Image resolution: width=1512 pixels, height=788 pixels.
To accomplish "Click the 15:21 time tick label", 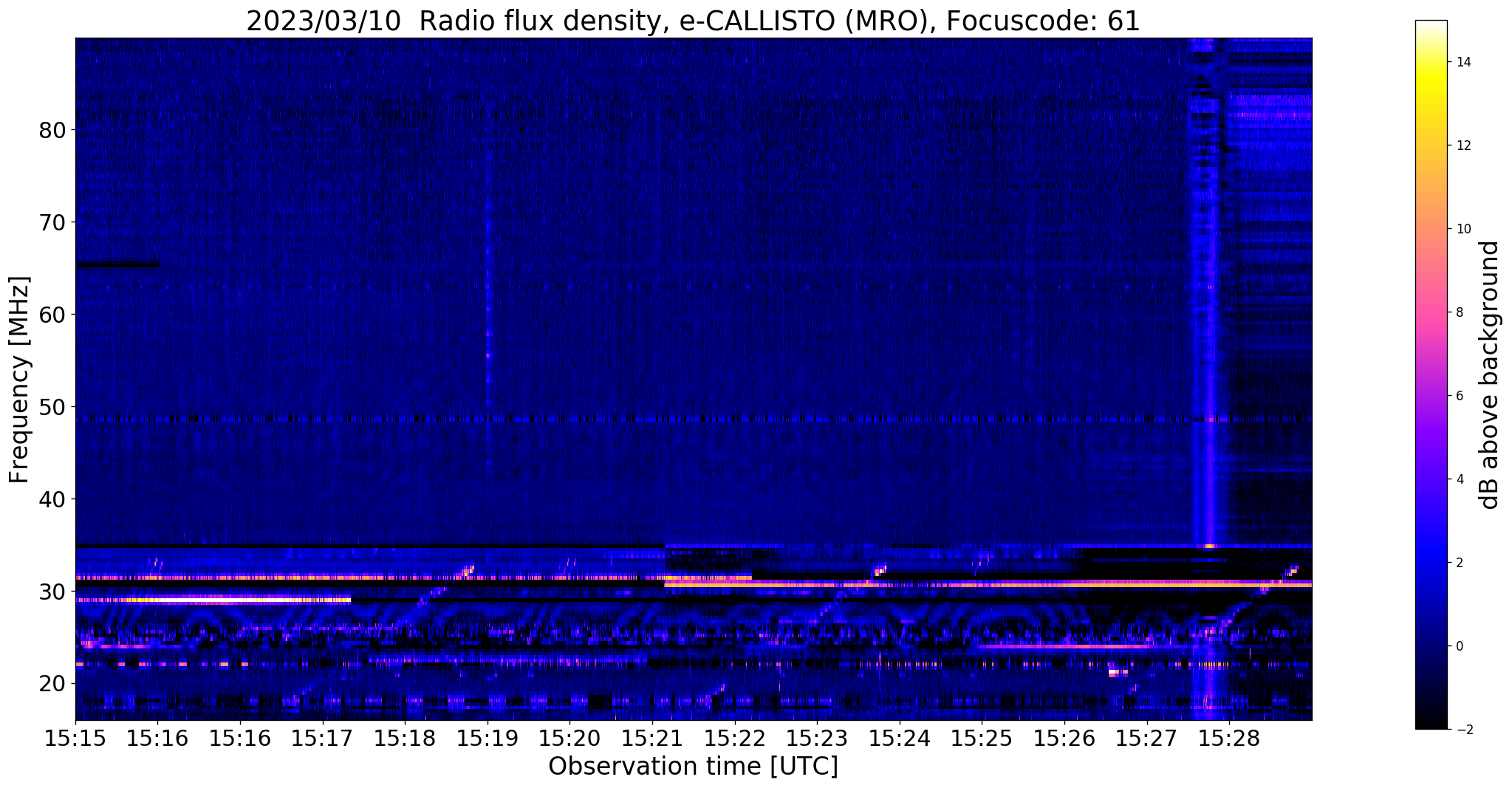I will coord(652,738).
